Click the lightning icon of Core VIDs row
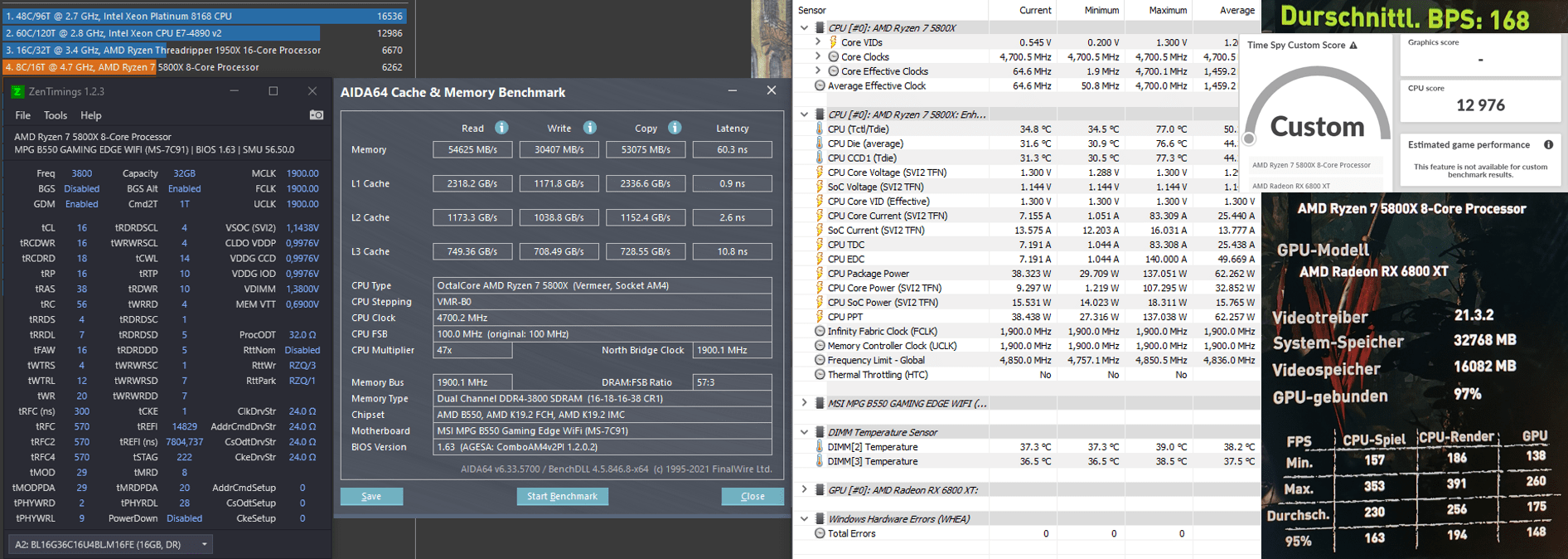This screenshot has height=559, width=1568. point(833,42)
